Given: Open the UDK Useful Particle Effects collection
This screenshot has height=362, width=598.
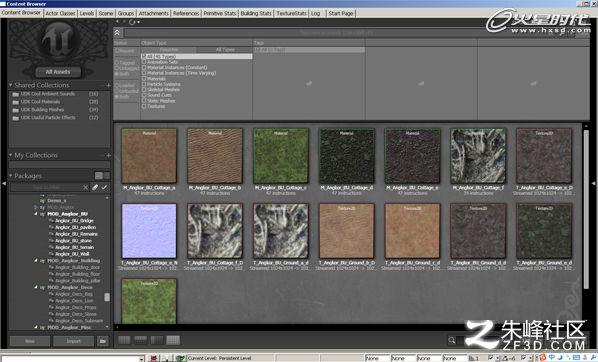Looking at the screenshot, I should (x=55, y=118).
